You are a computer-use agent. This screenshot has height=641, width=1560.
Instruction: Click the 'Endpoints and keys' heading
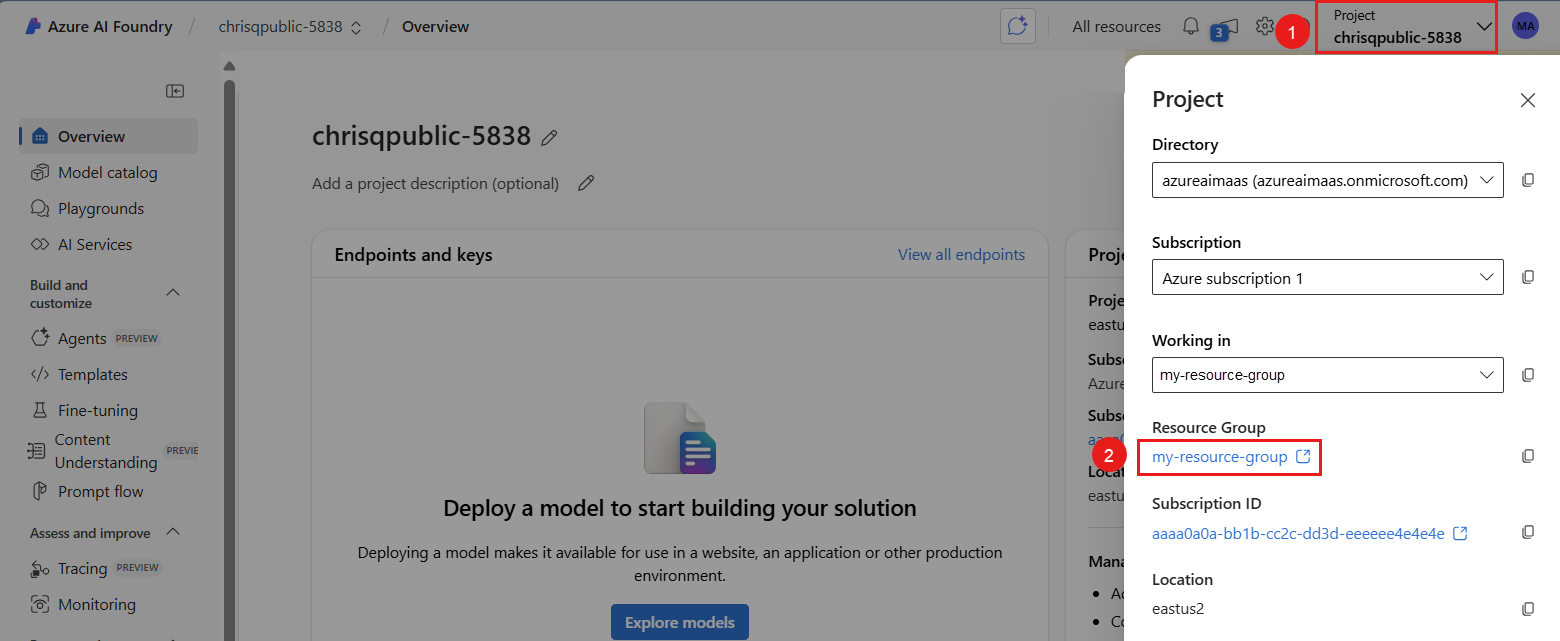point(413,254)
